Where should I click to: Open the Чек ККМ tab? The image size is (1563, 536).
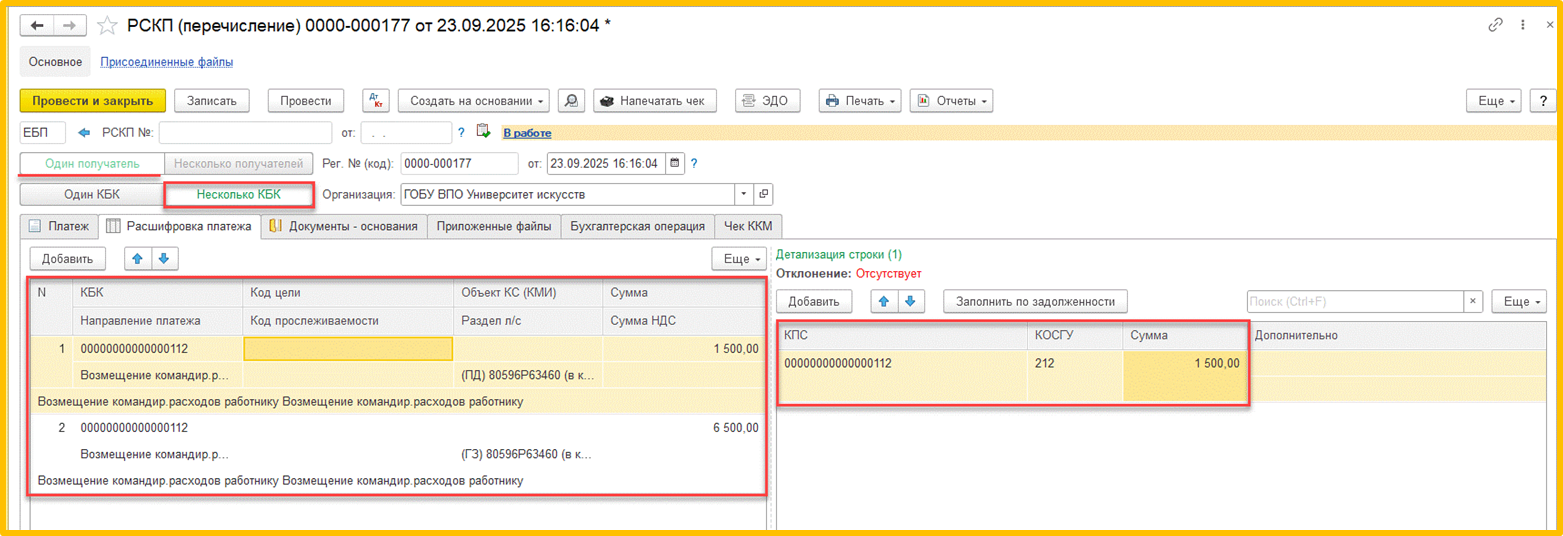[x=750, y=226]
